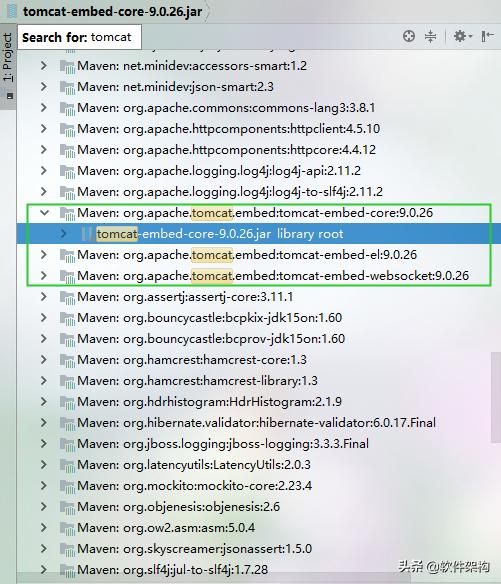Screen dimensions: 501x584
Task: Expand the log4j-api:2.11.2 node
Action: coord(44,171)
